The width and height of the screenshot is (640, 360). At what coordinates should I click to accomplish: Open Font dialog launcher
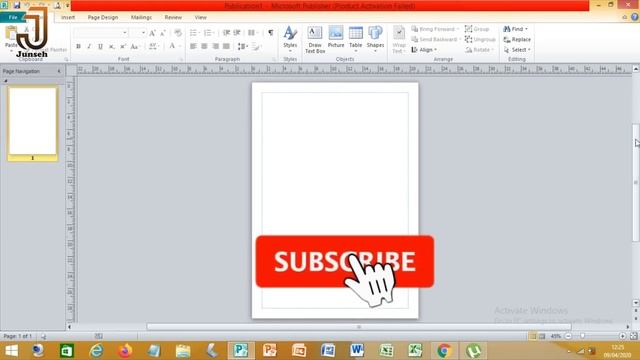pyautogui.click(x=181, y=60)
